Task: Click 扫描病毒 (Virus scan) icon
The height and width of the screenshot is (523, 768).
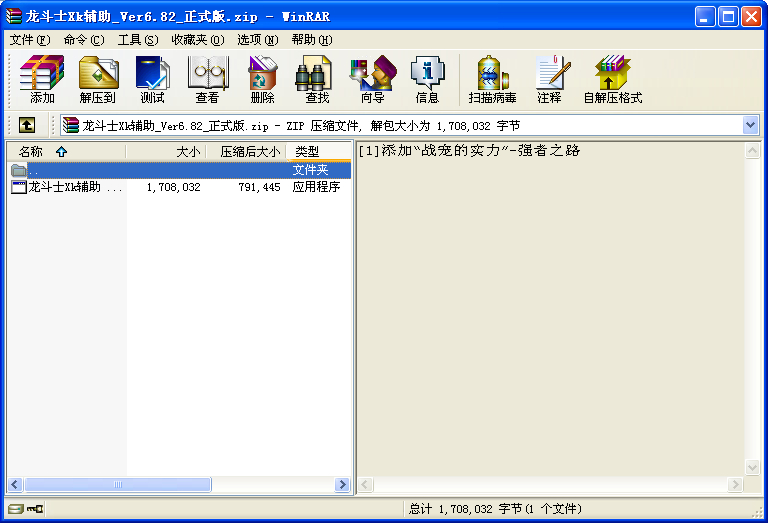Action: [x=492, y=79]
